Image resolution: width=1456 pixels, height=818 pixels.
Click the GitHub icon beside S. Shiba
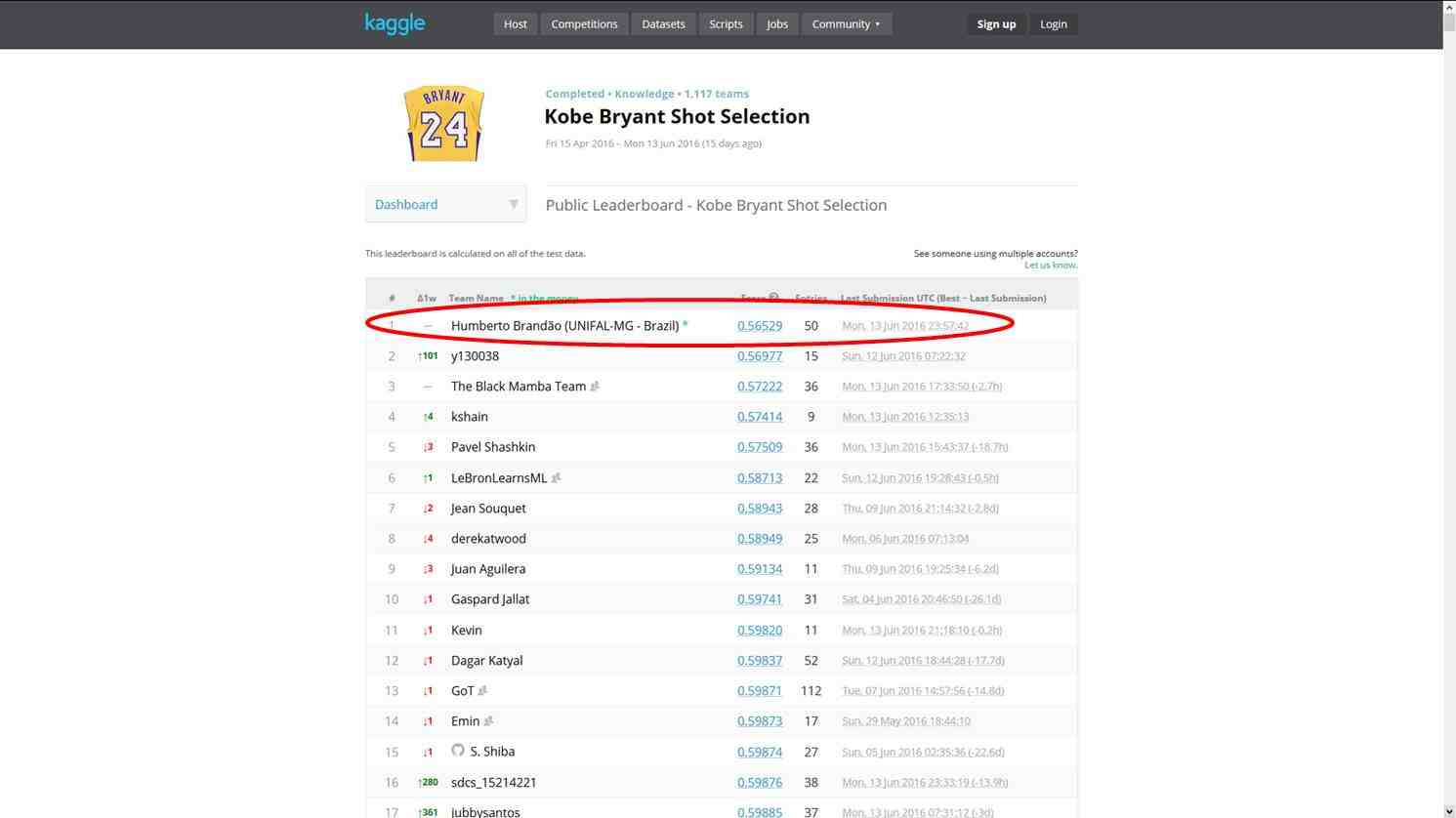[458, 751]
